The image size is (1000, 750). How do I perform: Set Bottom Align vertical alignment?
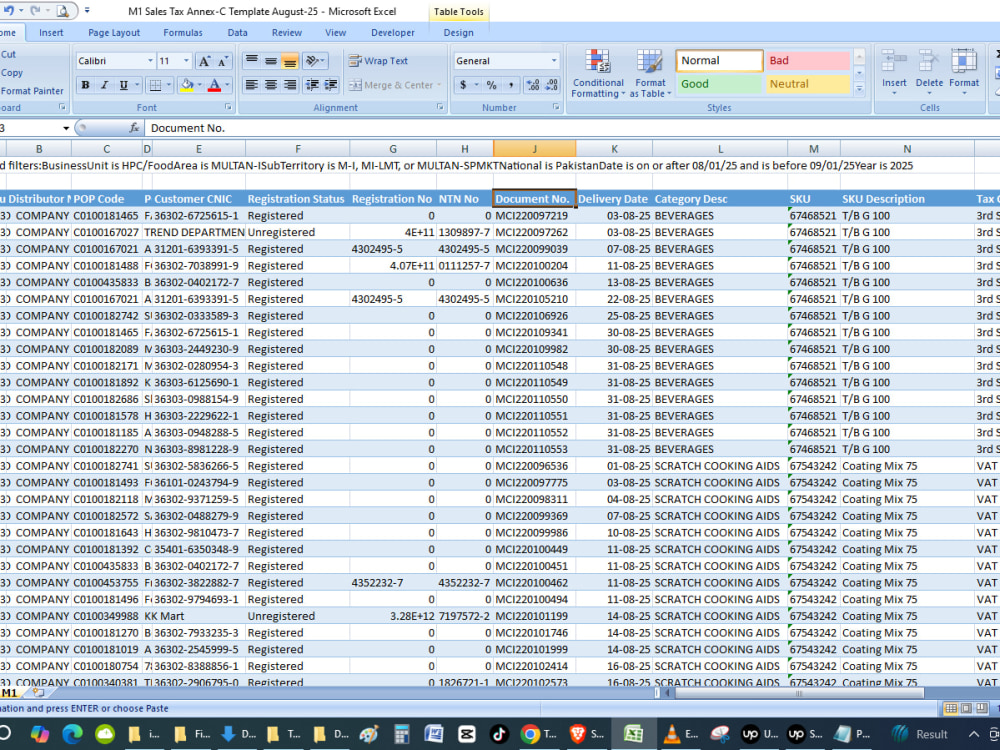(x=290, y=61)
